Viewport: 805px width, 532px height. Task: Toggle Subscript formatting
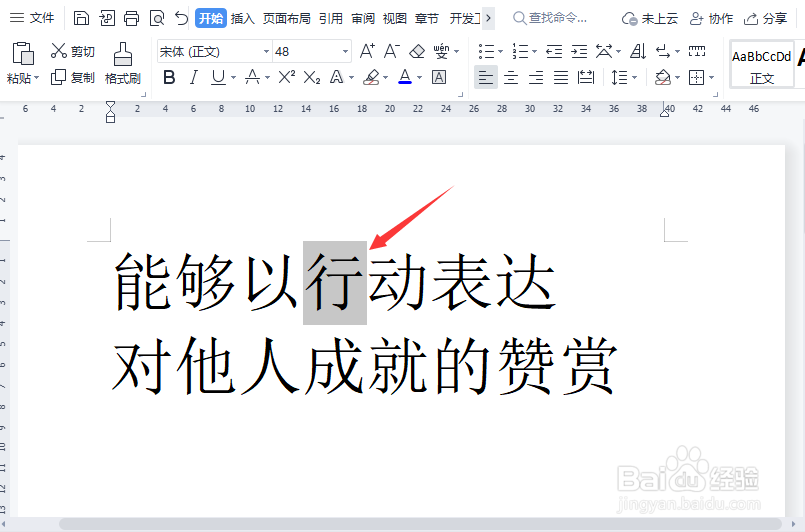(312, 78)
